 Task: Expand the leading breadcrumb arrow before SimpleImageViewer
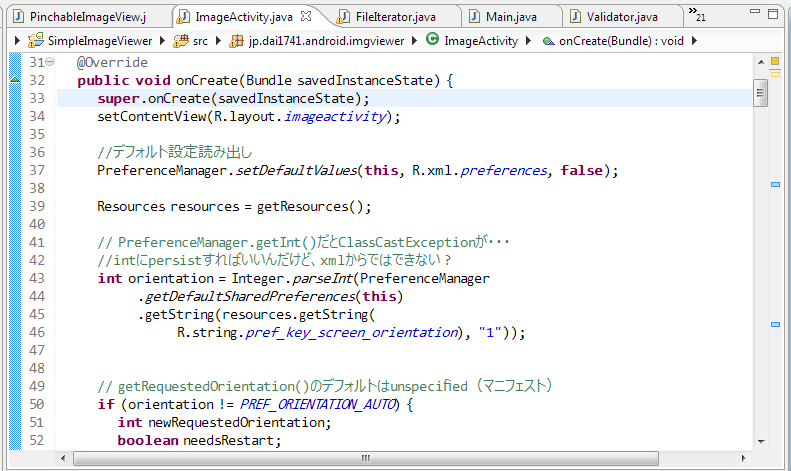17,40
